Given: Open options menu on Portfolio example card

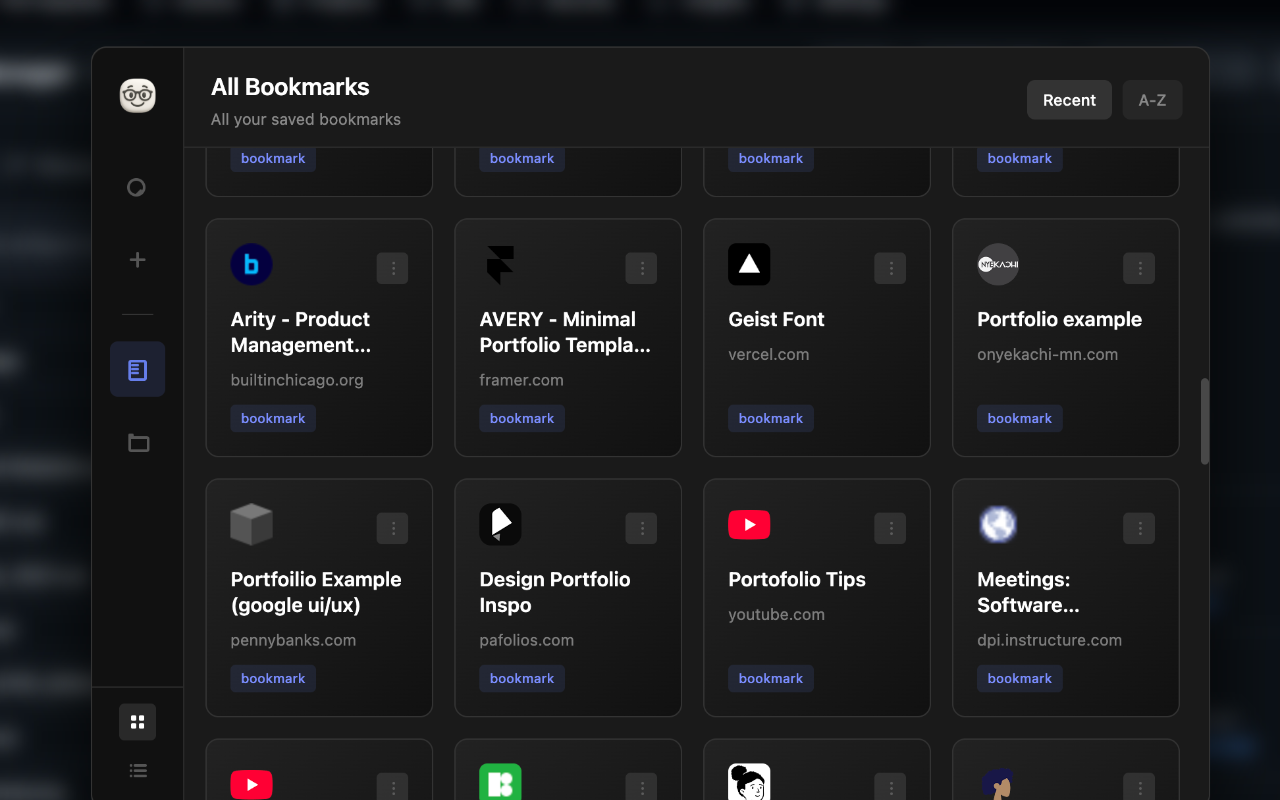Looking at the screenshot, I should point(1139,268).
